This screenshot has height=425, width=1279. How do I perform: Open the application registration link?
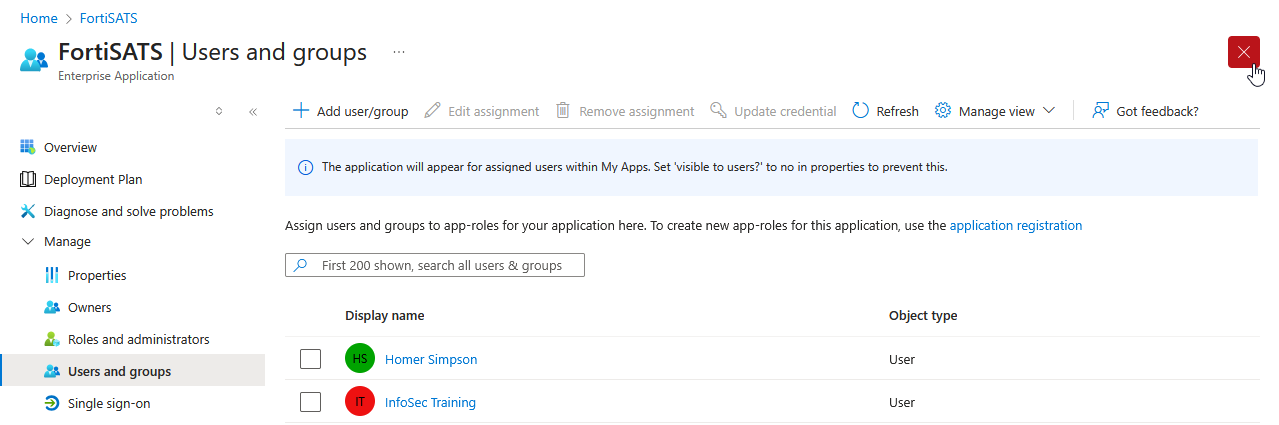[x=1016, y=225]
